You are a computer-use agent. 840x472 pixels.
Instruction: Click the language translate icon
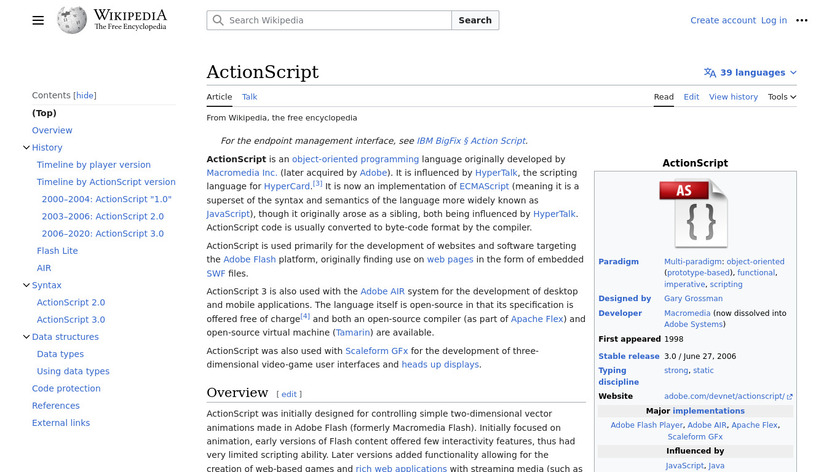click(710, 73)
